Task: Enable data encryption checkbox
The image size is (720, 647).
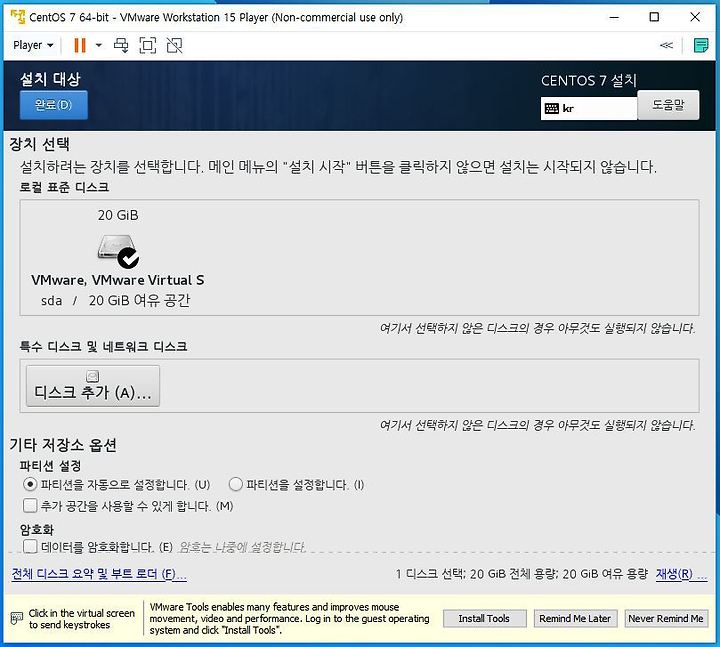Action: 30,546
